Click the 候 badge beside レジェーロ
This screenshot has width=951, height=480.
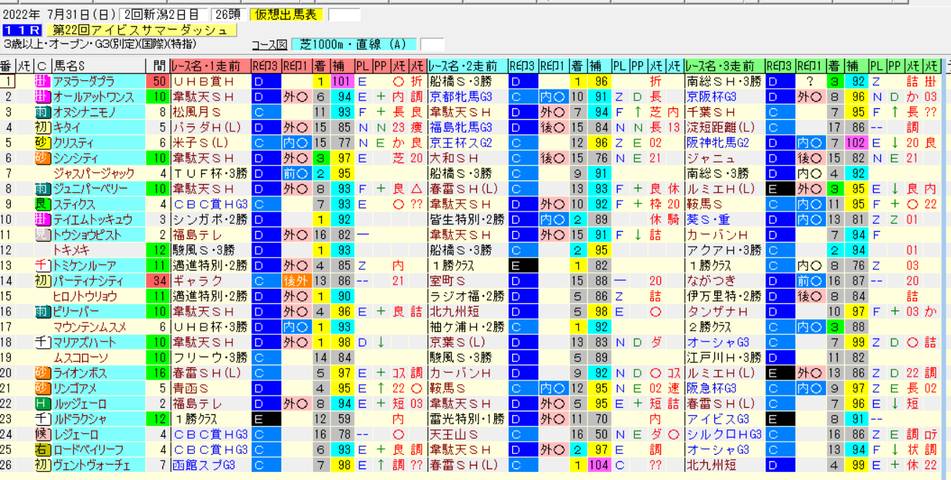point(41,434)
